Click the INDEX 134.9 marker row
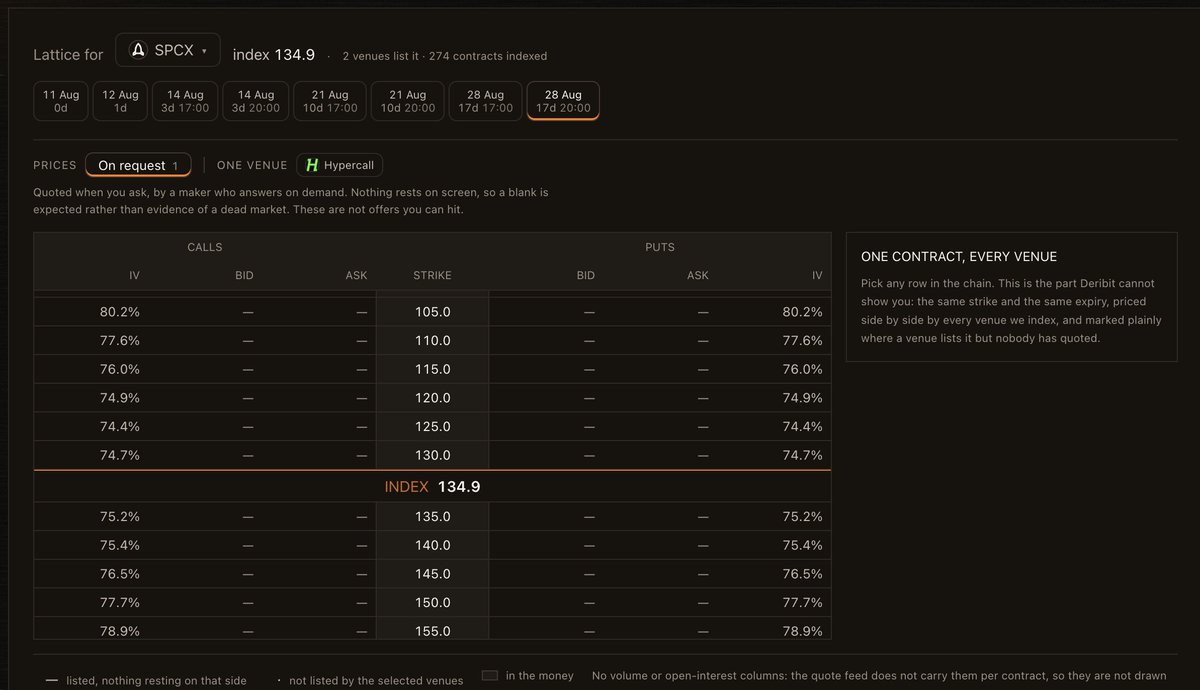The width and height of the screenshot is (1200, 690). 432,486
